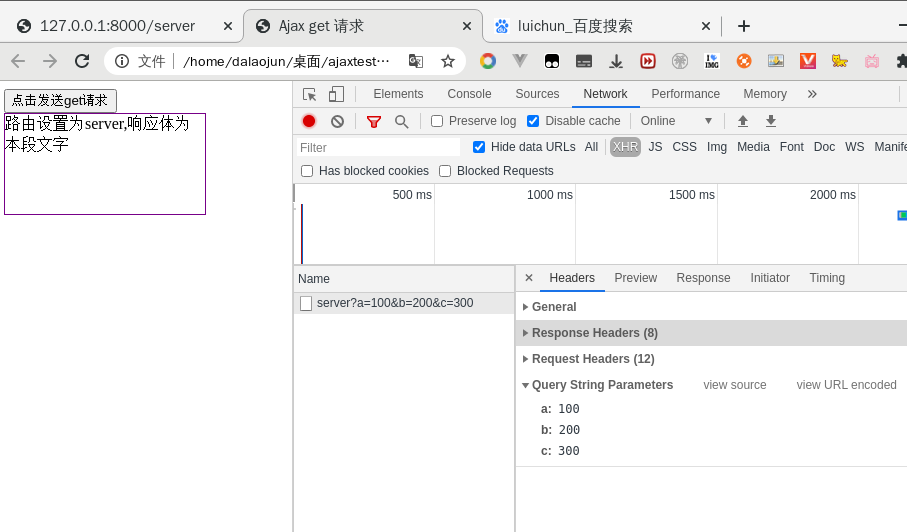Toggle the red filter funnel icon
The height and width of the screenshot is (532, 907).
coord(374,121)
